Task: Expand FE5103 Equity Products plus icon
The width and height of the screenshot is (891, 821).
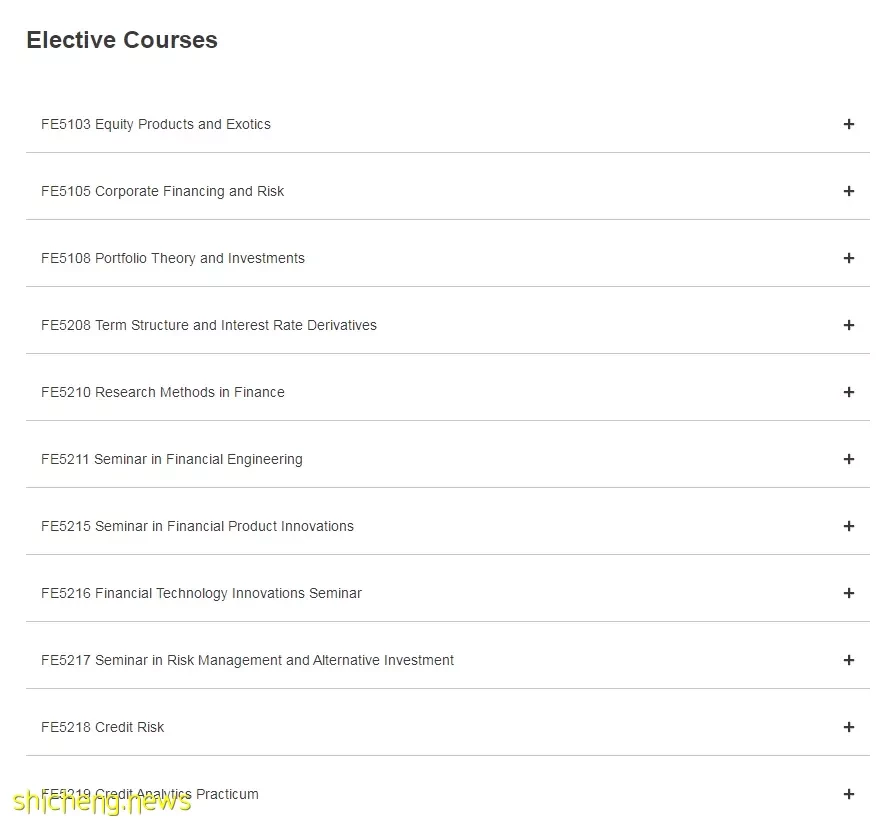Action: coord(848,124)
